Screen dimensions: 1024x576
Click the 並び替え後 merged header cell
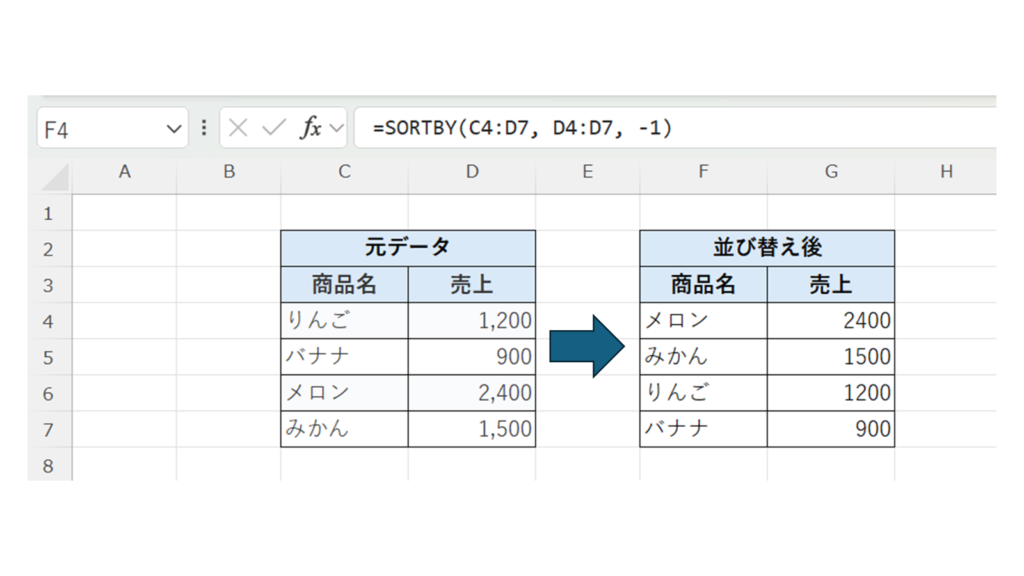coord(767,248)
